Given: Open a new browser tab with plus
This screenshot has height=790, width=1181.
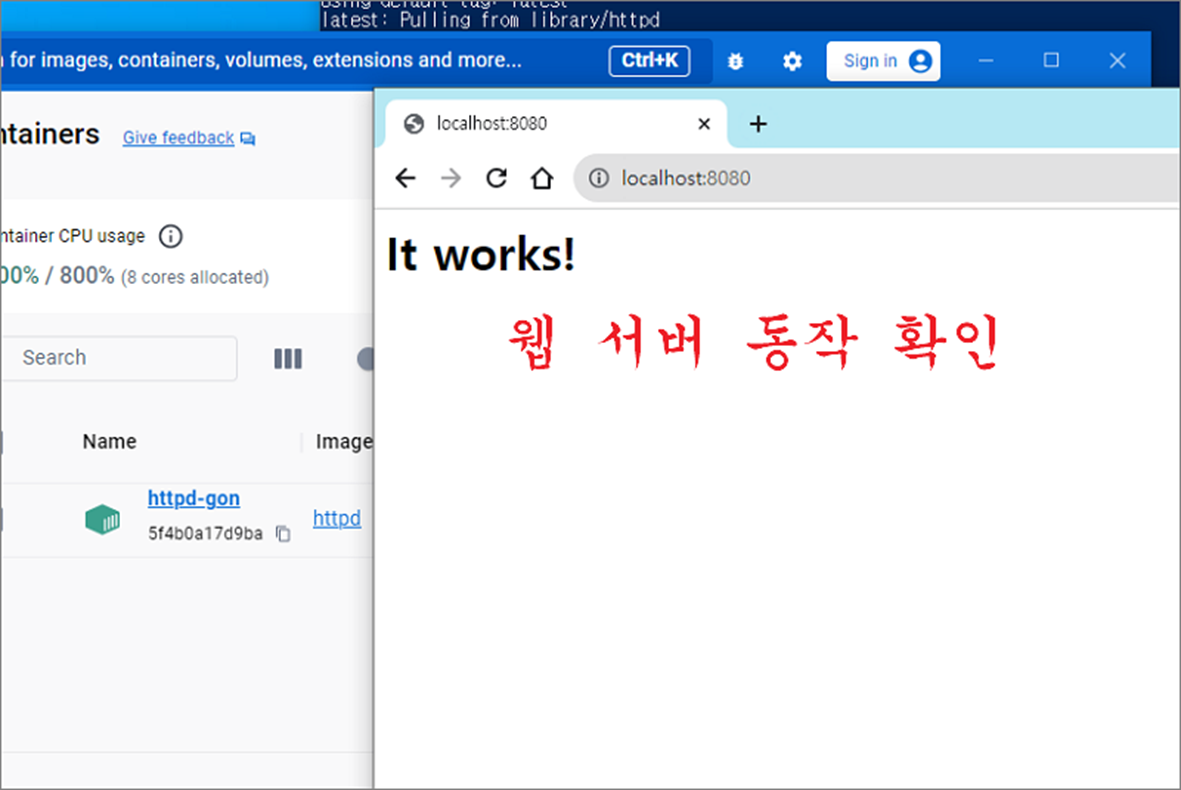Looking at the screenshot, I should (758, 124).
